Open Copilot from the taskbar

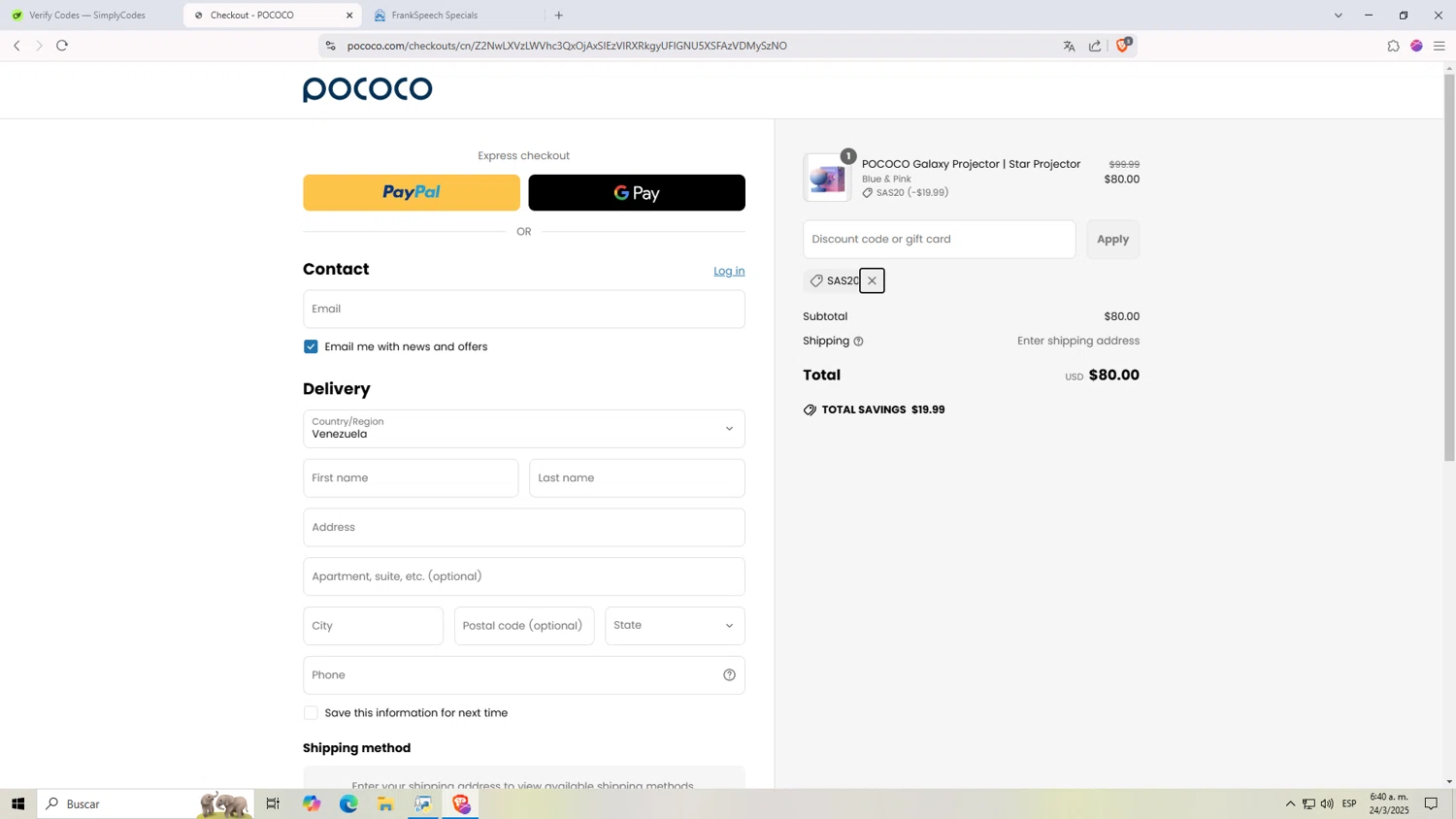pyautogui.click(x=312, y=803)
